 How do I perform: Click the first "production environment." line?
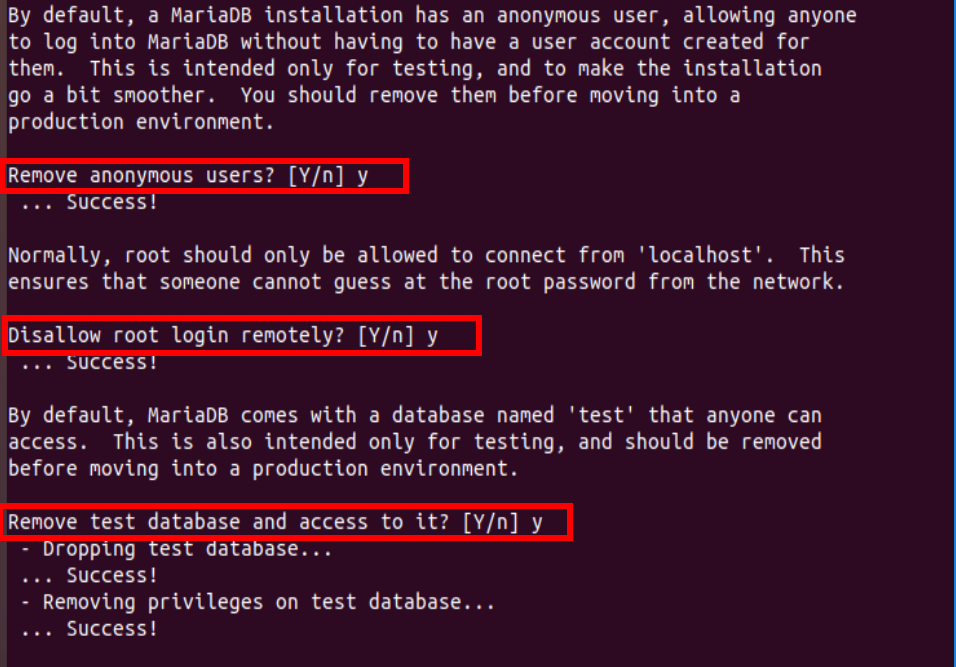tap(140, 122)
